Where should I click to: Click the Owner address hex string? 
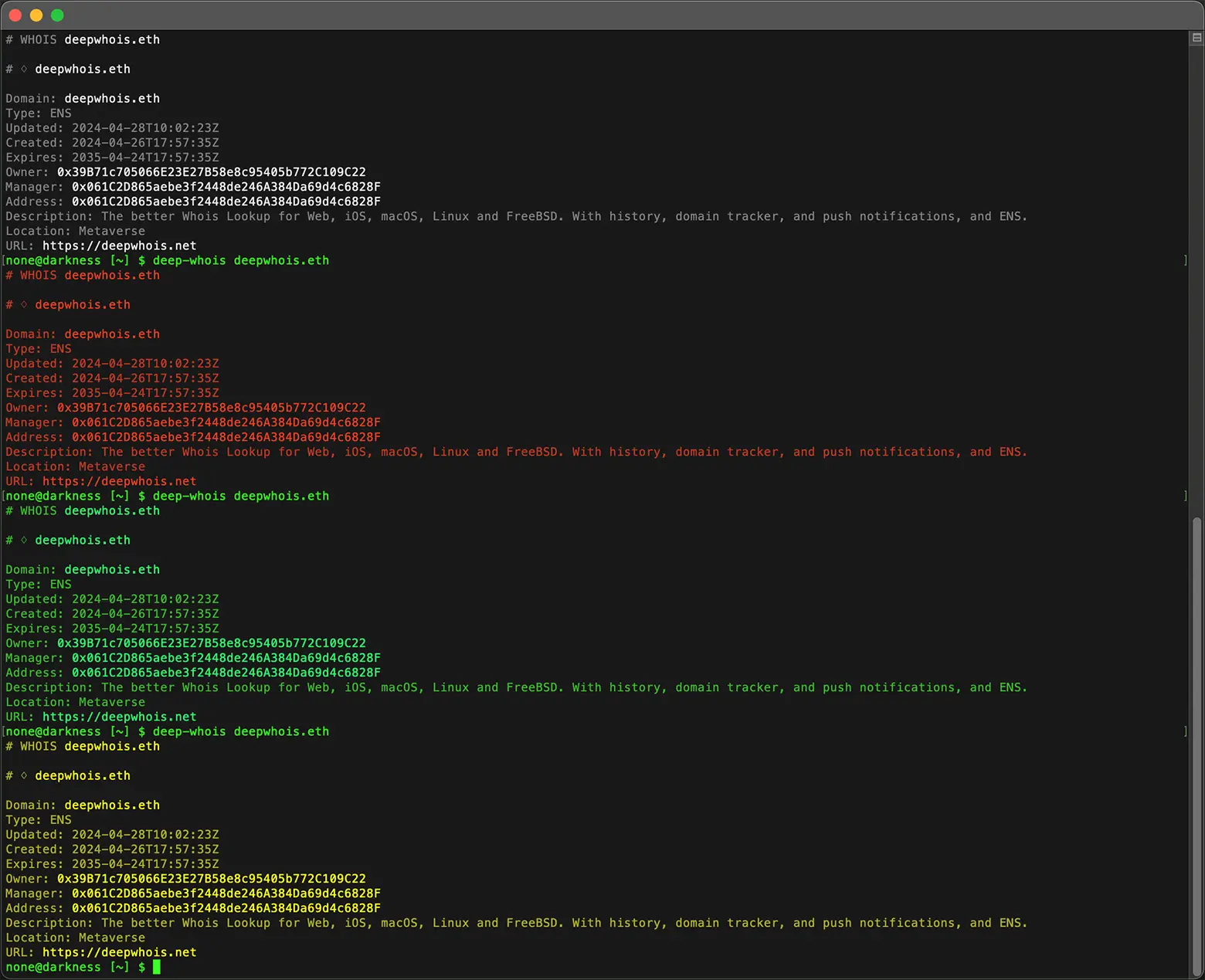[x=211, y=171]
